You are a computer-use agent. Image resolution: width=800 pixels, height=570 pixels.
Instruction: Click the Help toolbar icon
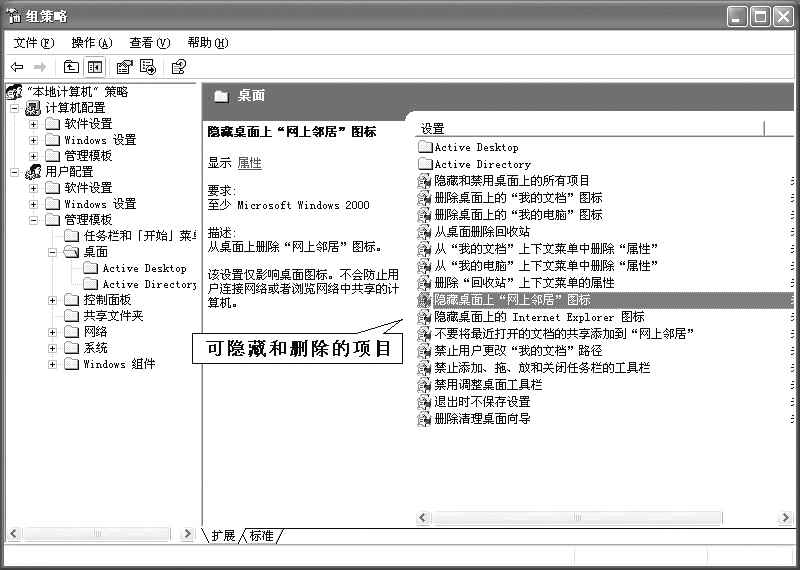coord(179,67)
